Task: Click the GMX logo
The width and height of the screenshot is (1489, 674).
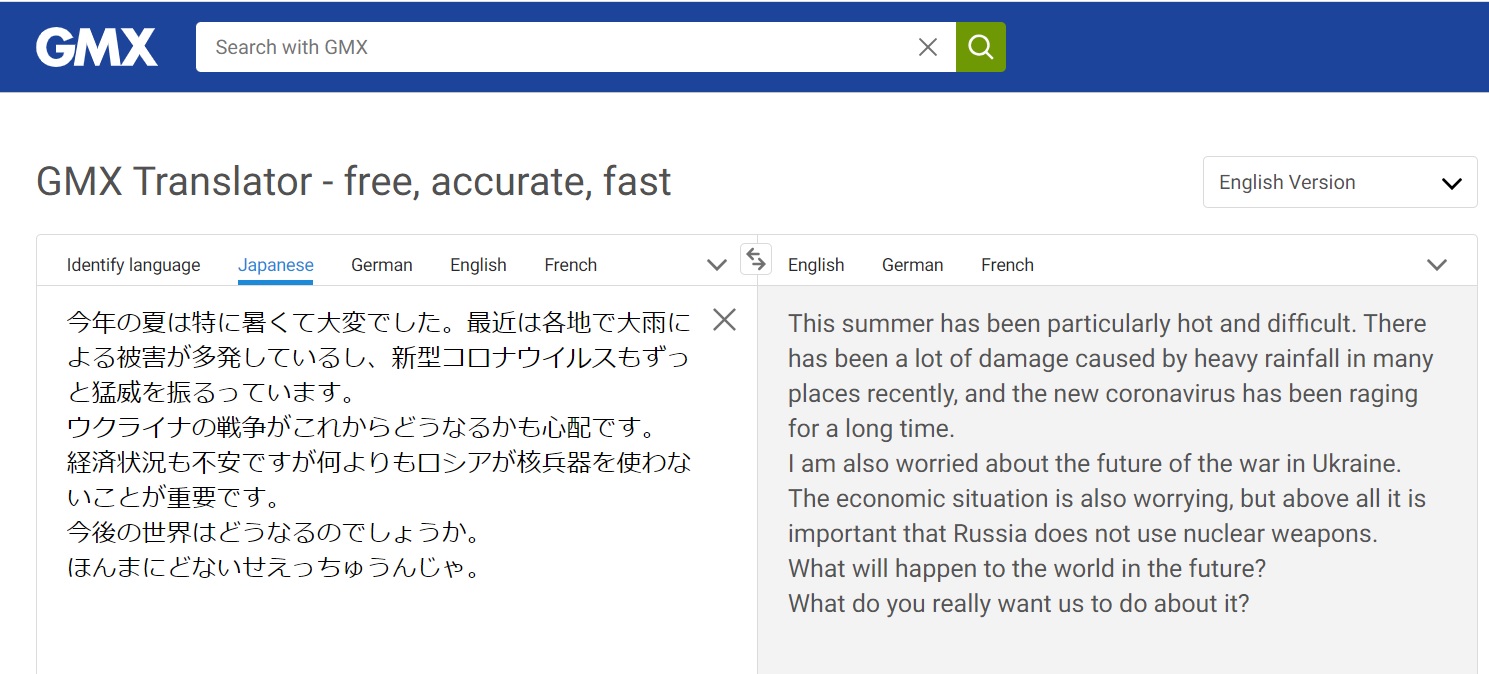Action: [97, 47]
